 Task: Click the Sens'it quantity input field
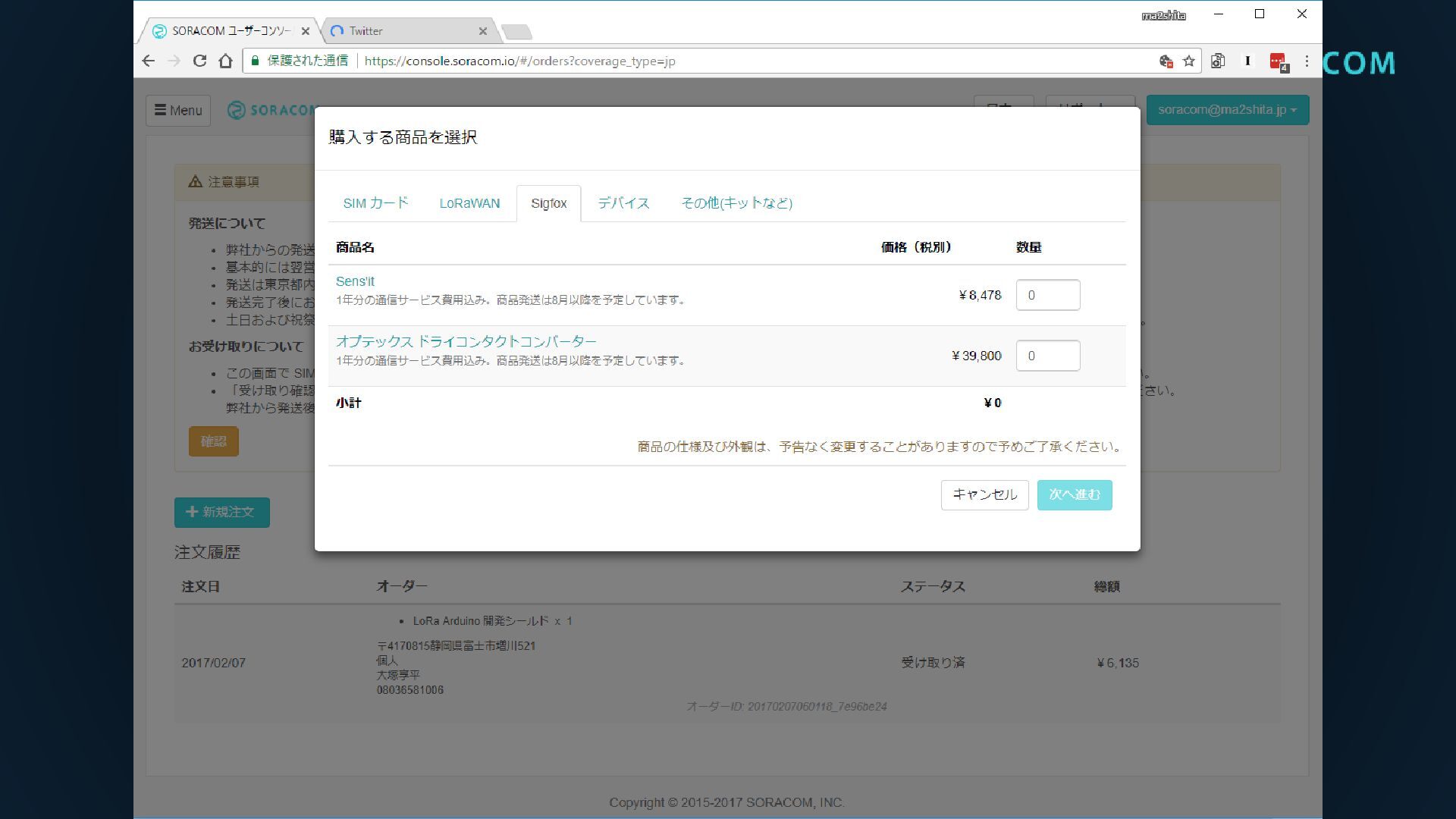(1048, 295)
